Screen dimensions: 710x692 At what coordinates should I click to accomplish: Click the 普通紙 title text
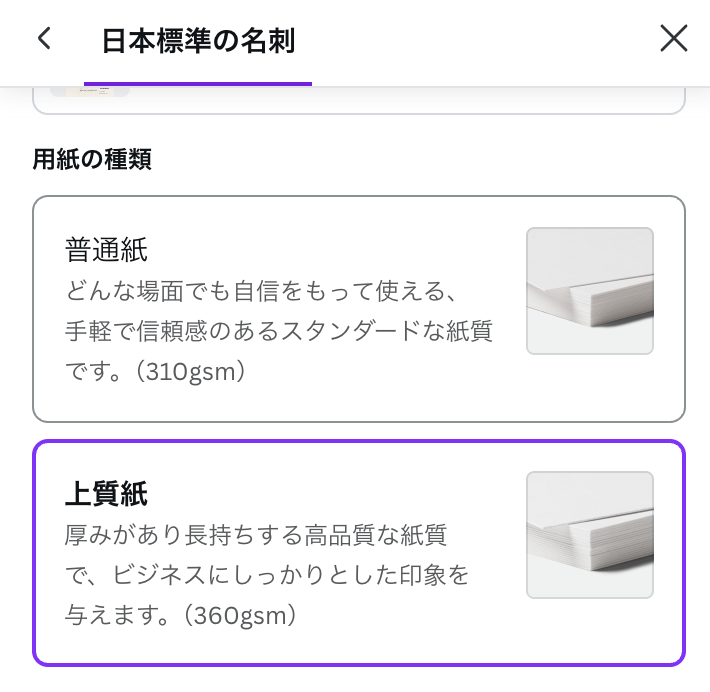coord(106,250)
